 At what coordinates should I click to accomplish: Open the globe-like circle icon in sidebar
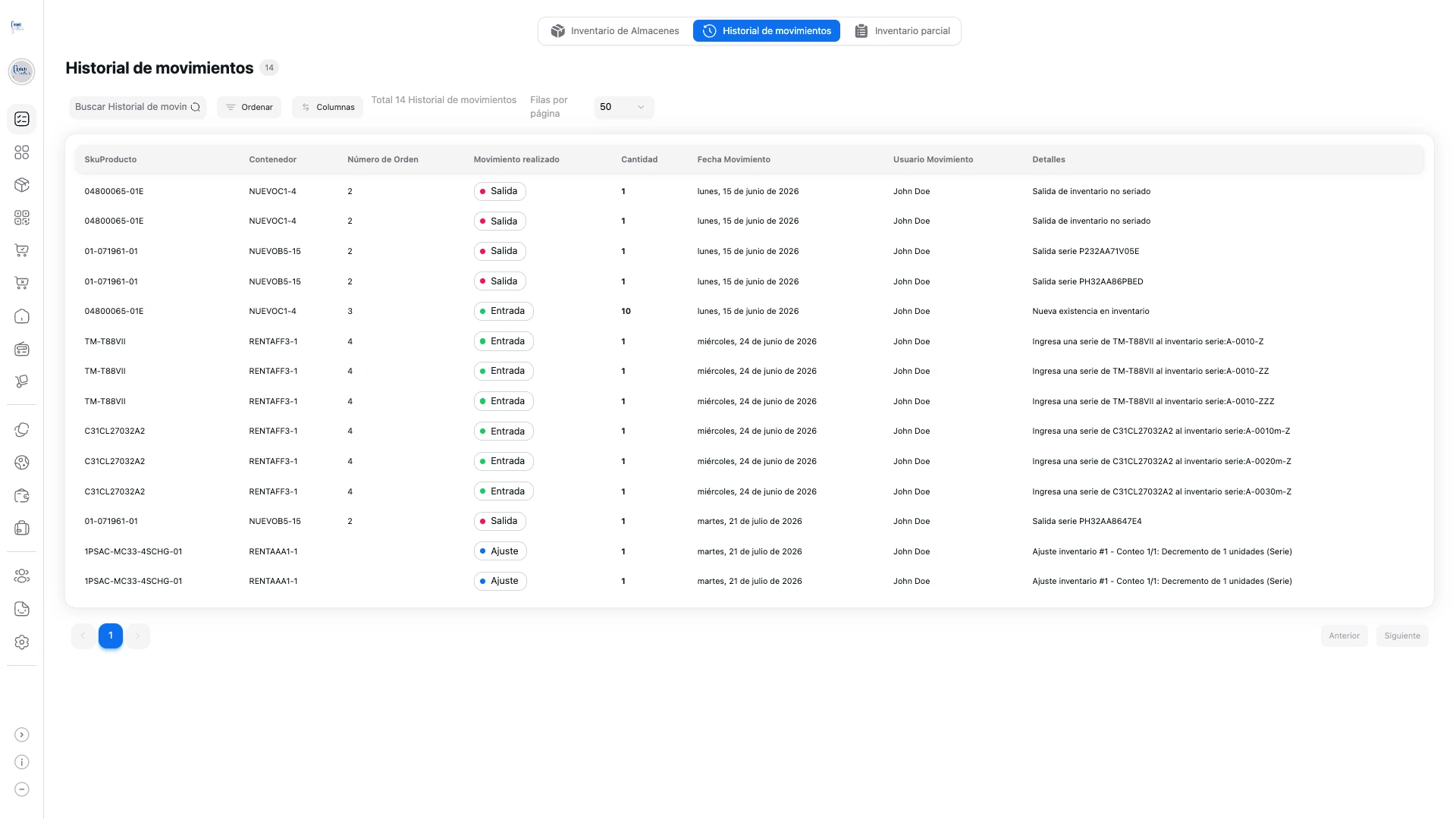coord(22,463)
